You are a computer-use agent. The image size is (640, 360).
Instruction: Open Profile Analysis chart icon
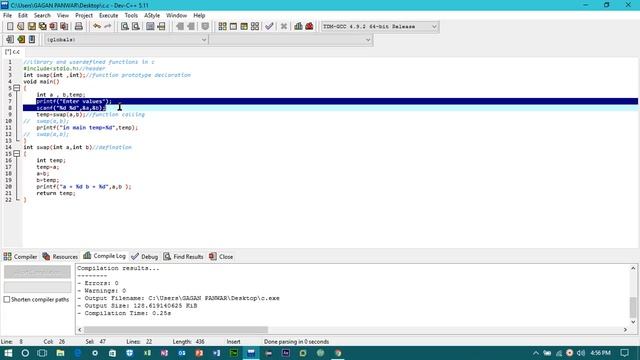point(298,27)
